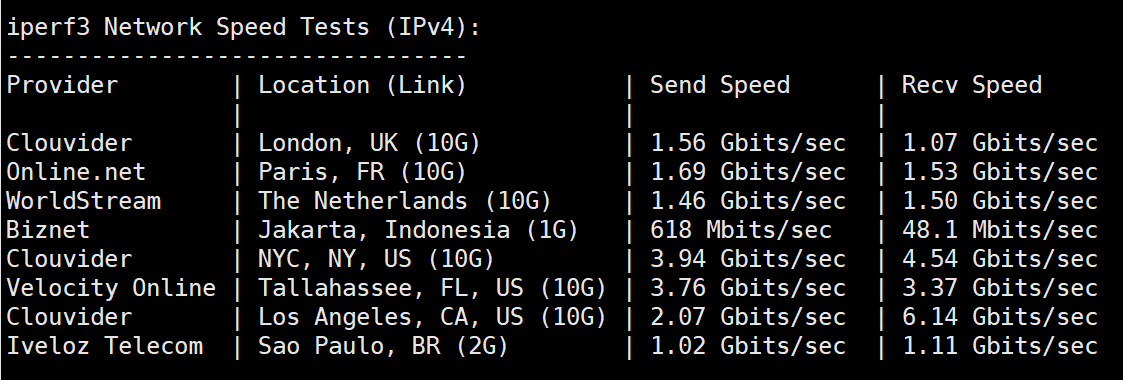Select the Biznet provider entry
This screenshot has height=380, width=1123.
(x=48, y=230)
